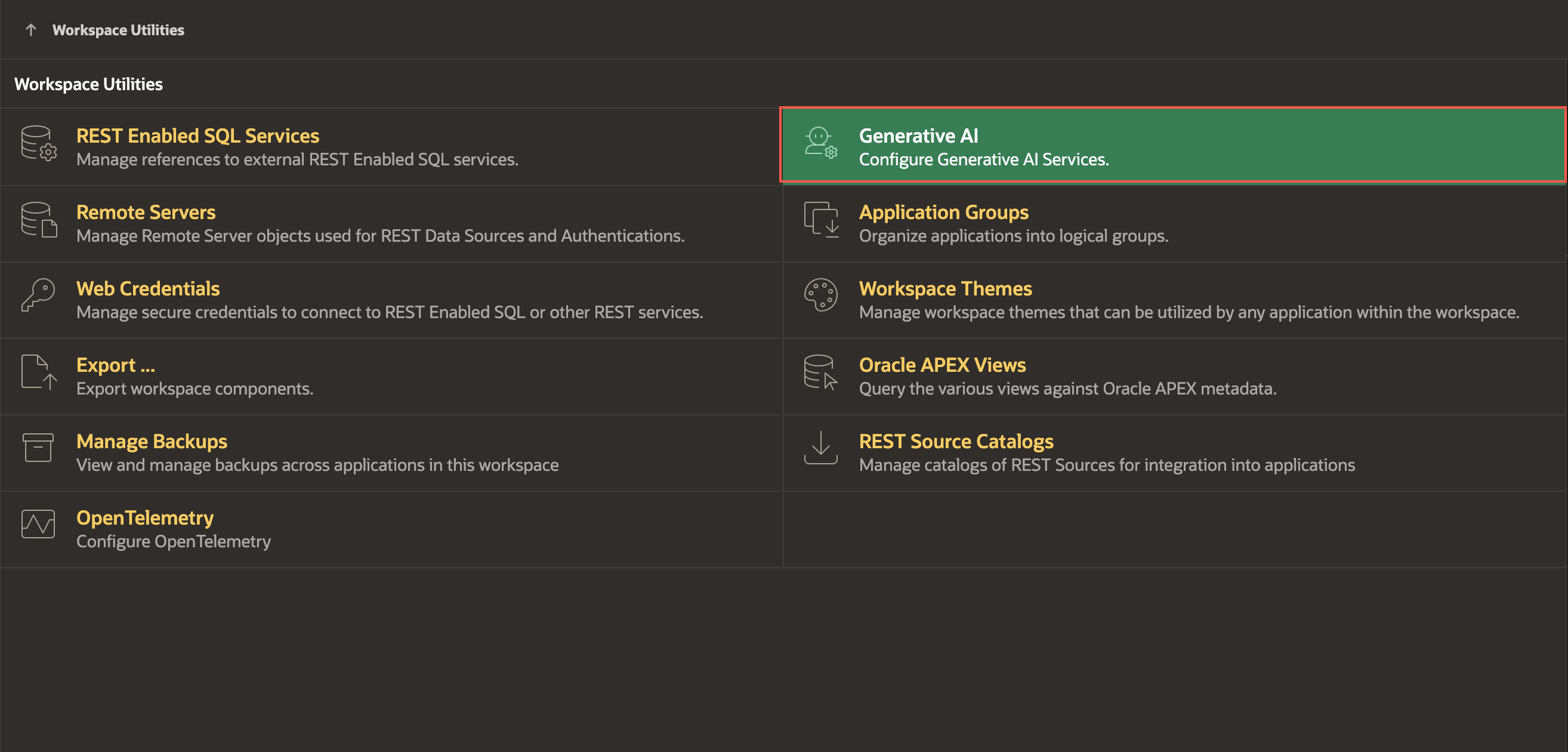Click 'Query the various views against Oracle APEX metadata.'
Screen dimensions: 1568x752
1067,389
